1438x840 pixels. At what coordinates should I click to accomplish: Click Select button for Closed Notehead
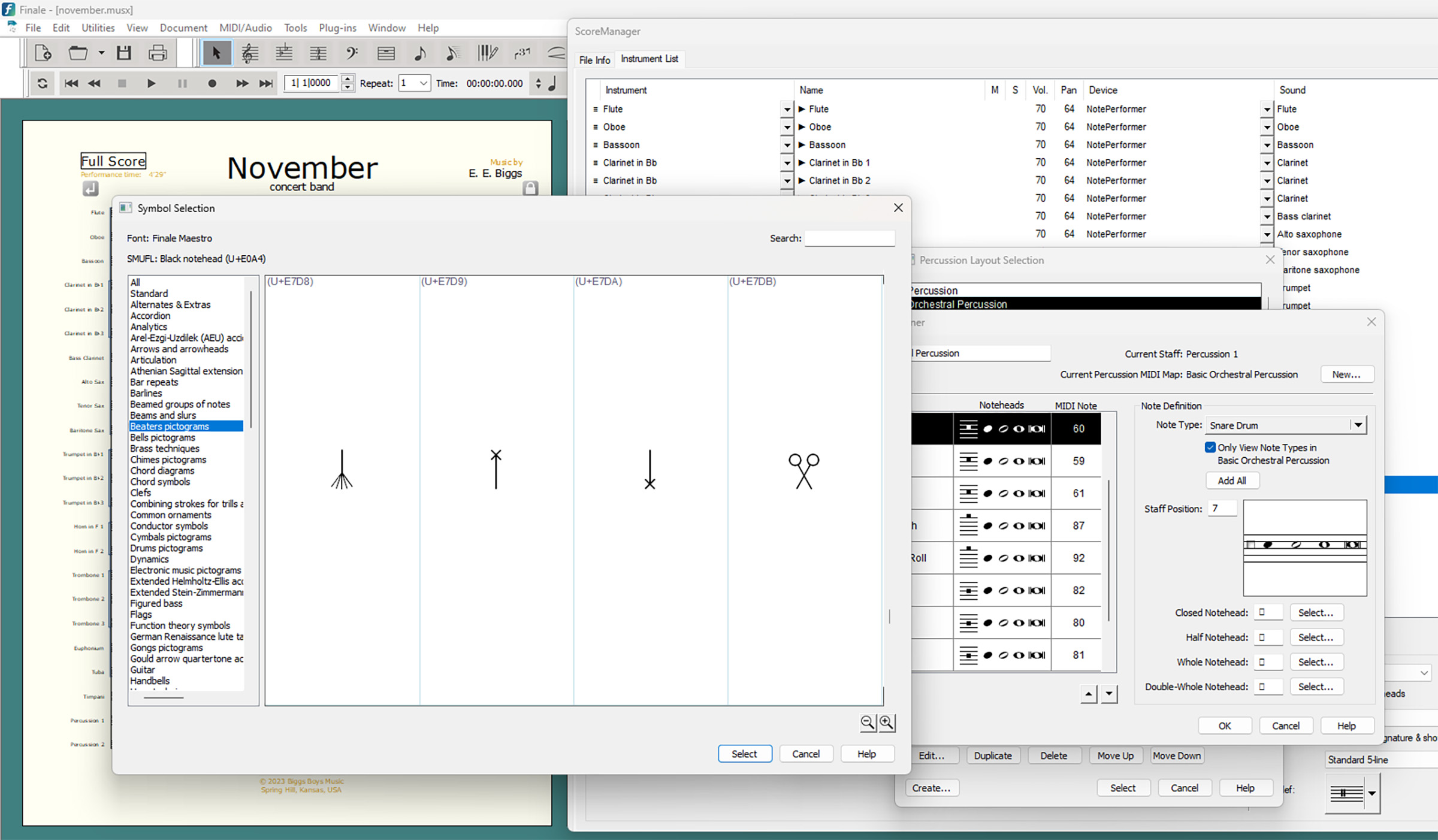(1316, 612)
